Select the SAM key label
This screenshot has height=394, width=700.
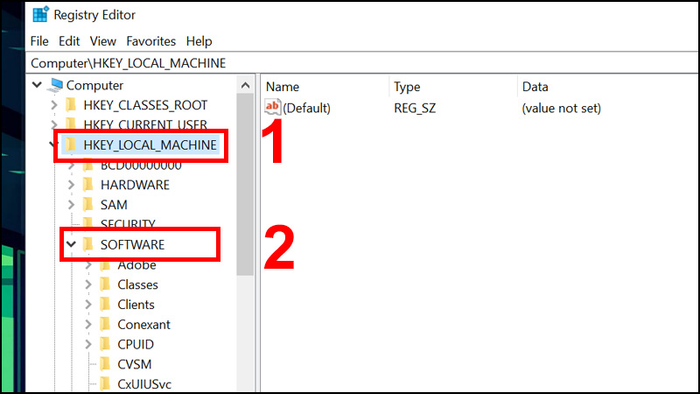point(114,205)
